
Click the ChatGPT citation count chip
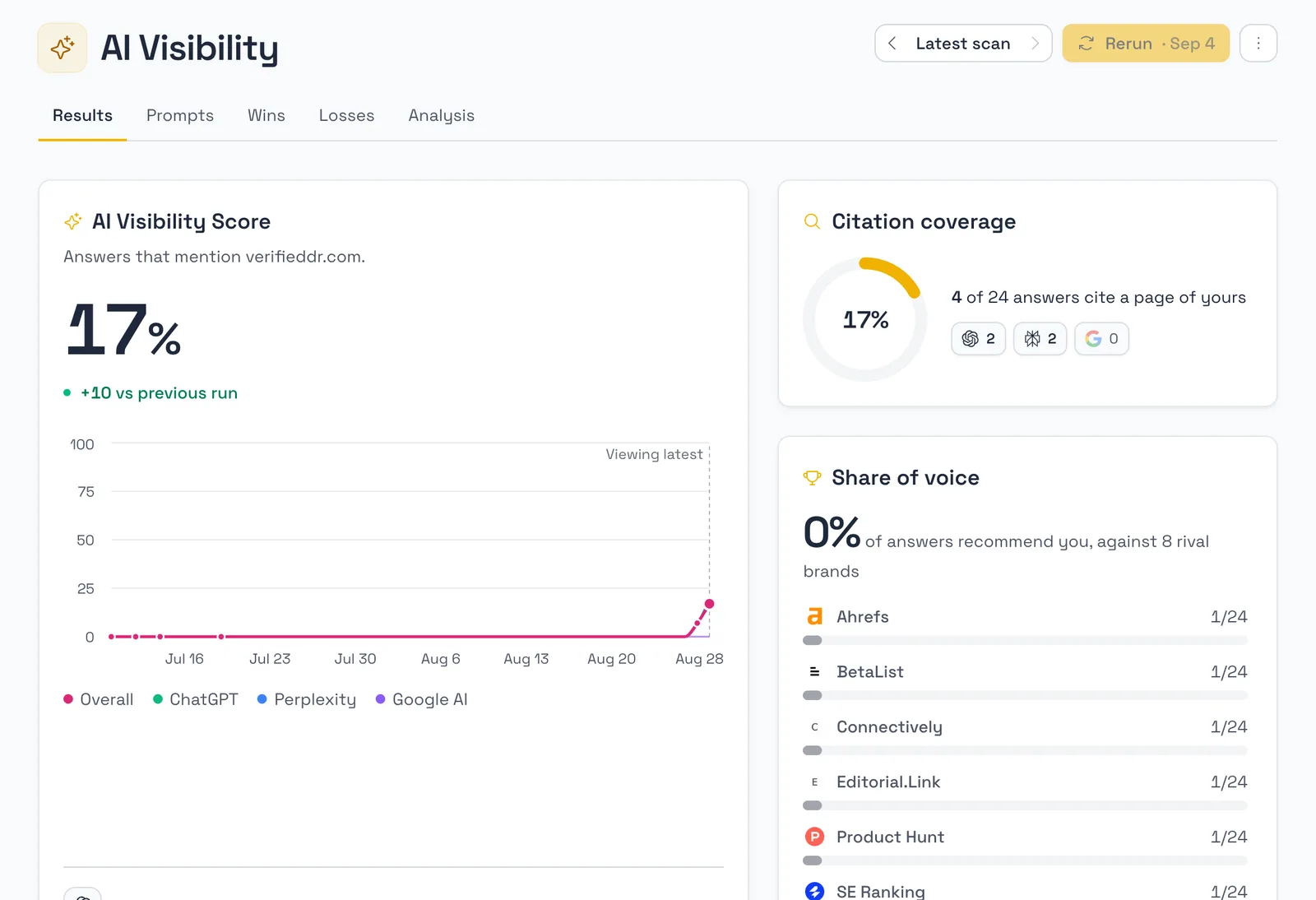[x=979, y=339]
